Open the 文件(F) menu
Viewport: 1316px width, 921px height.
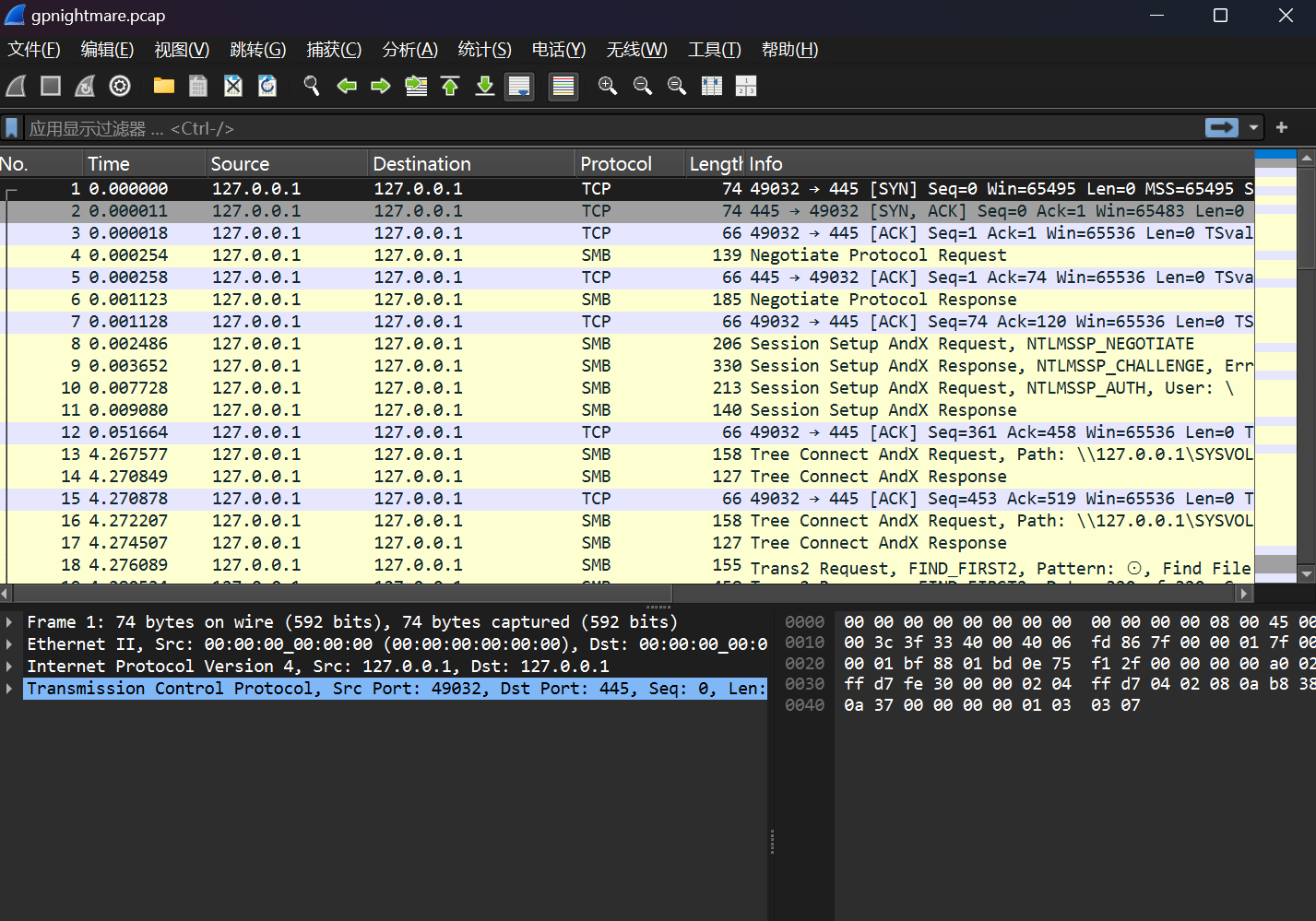[34, 49]
